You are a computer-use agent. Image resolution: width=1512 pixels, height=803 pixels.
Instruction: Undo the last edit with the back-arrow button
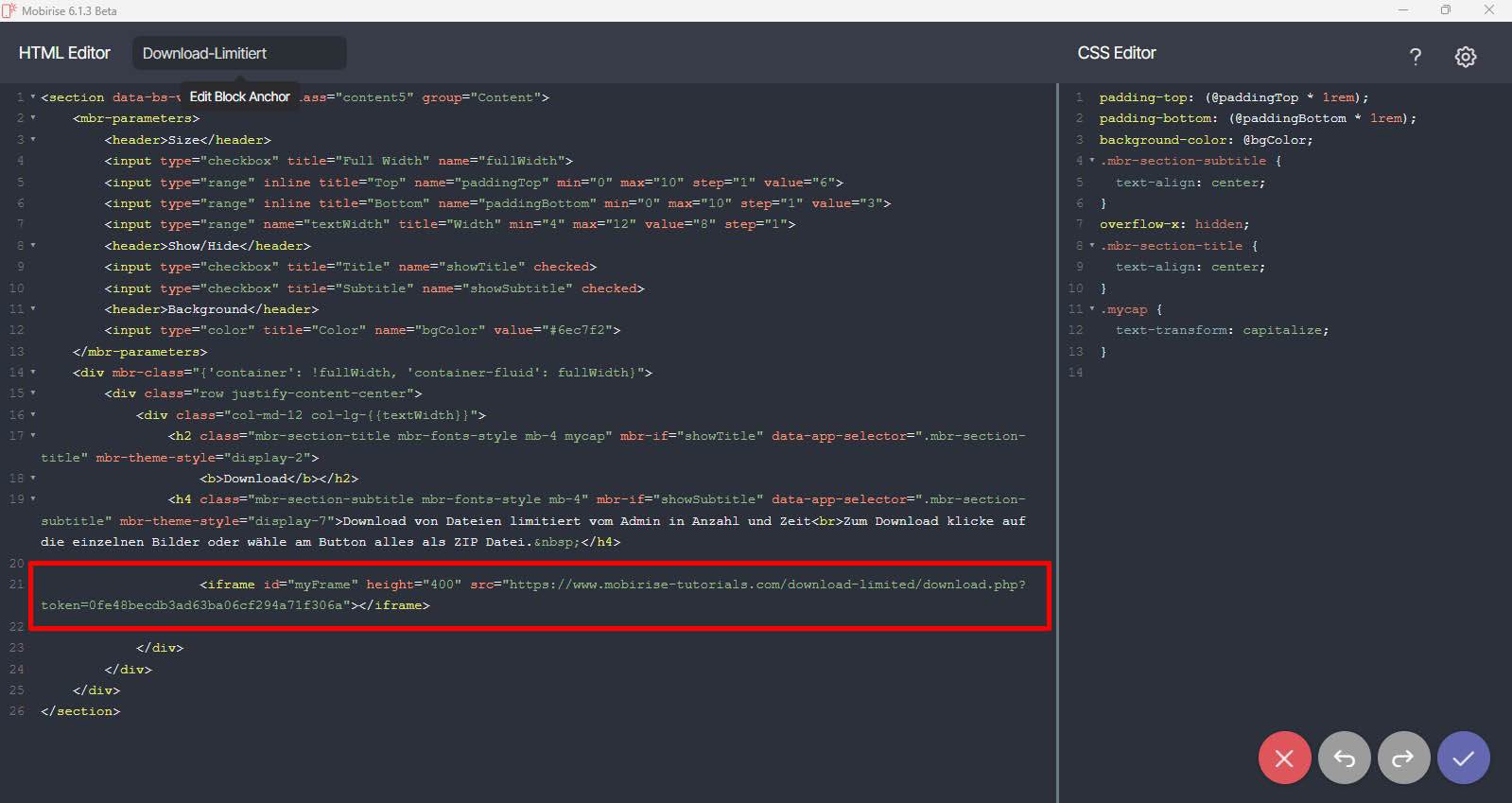1344,758
